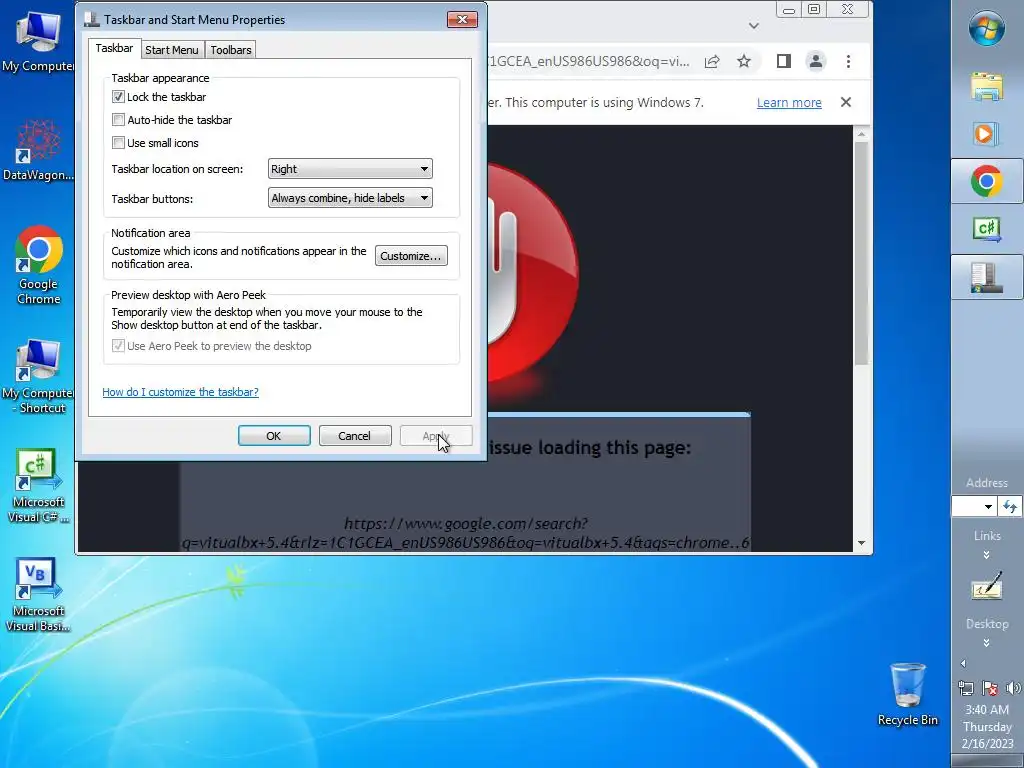Select the taskbar properties window button
The height and width of the screenshot is (768, 1024).
[x=987, y=278]
